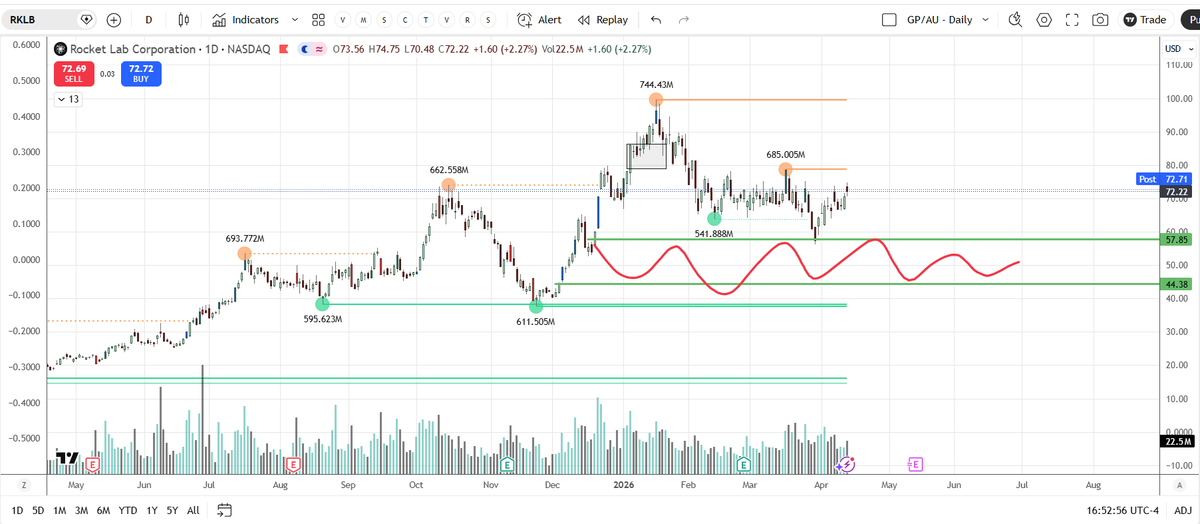Click the red 72.69 SELL button
The width and height of the screenshot is (1200, 524).
point(73,74)
